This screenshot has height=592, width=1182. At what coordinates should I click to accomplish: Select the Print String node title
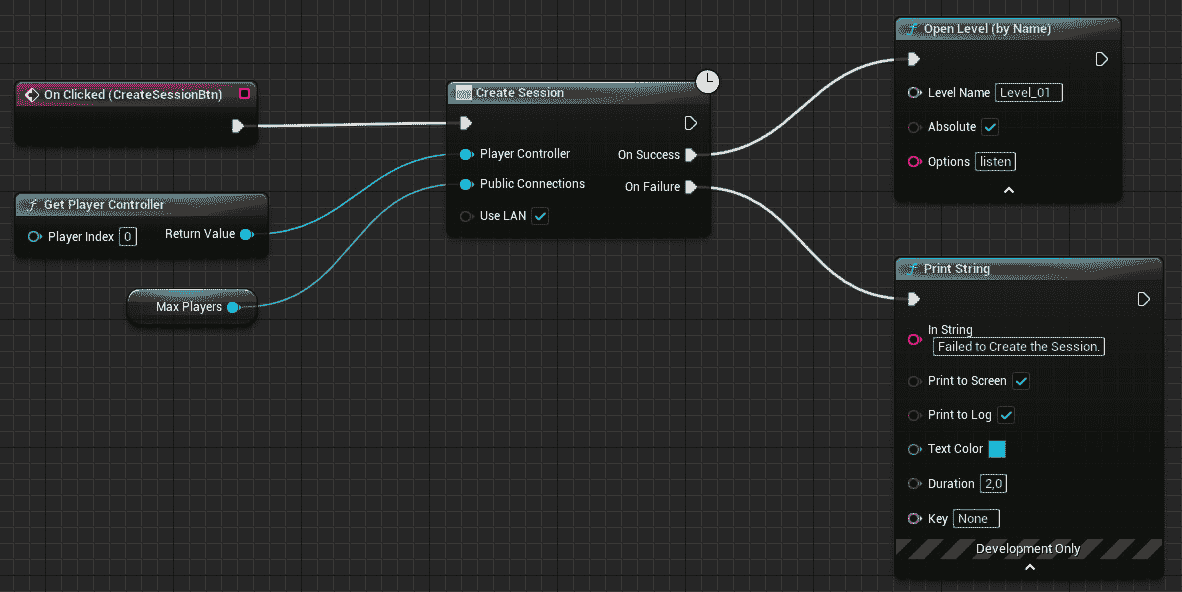click(x=957, y=268)
